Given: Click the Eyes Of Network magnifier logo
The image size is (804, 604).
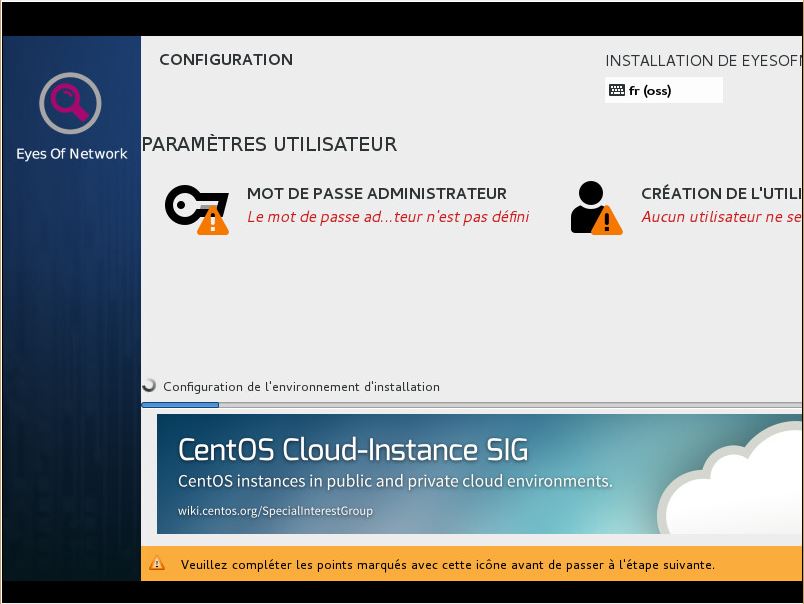Looking at the screenshot, I should pyautogui.click(x=70, y=103).
